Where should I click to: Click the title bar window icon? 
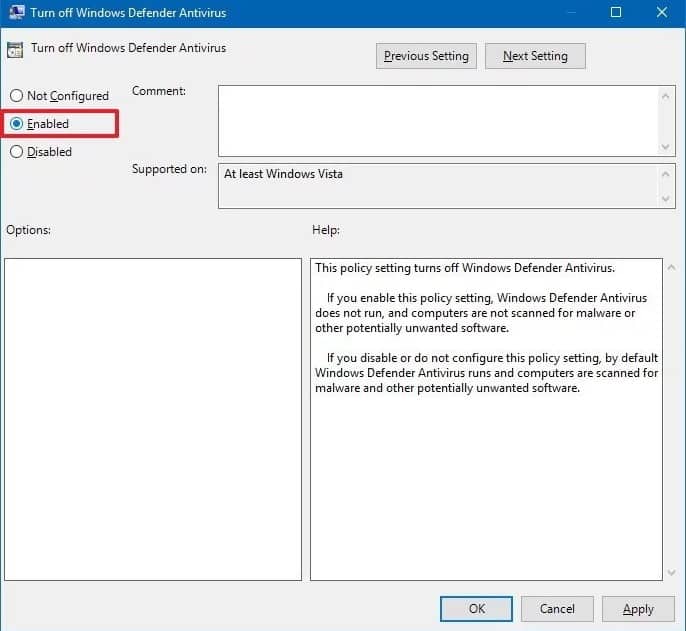point(17,12)
